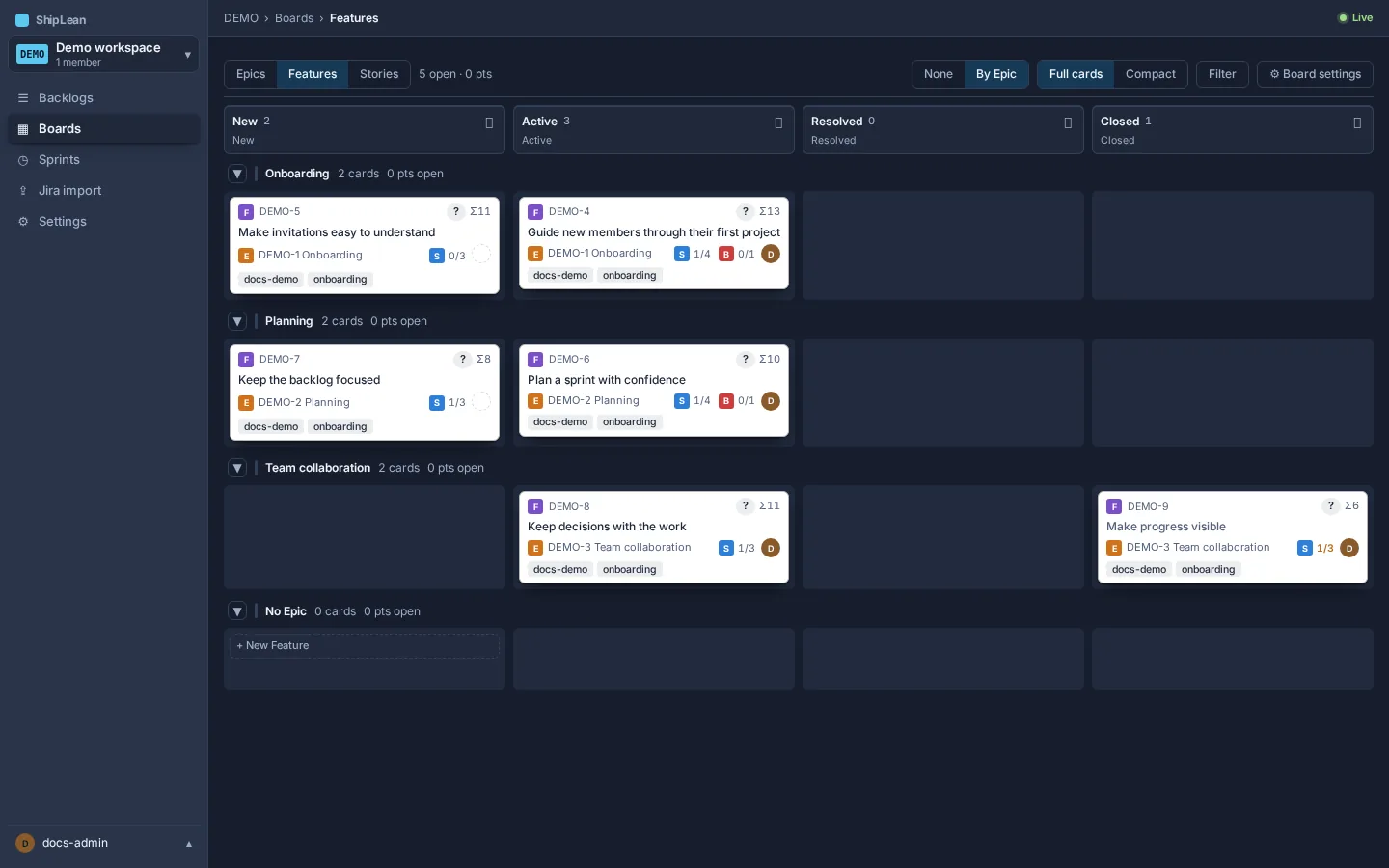
Task: Open Sprints via its clock icon
Action: coord(23,160)
